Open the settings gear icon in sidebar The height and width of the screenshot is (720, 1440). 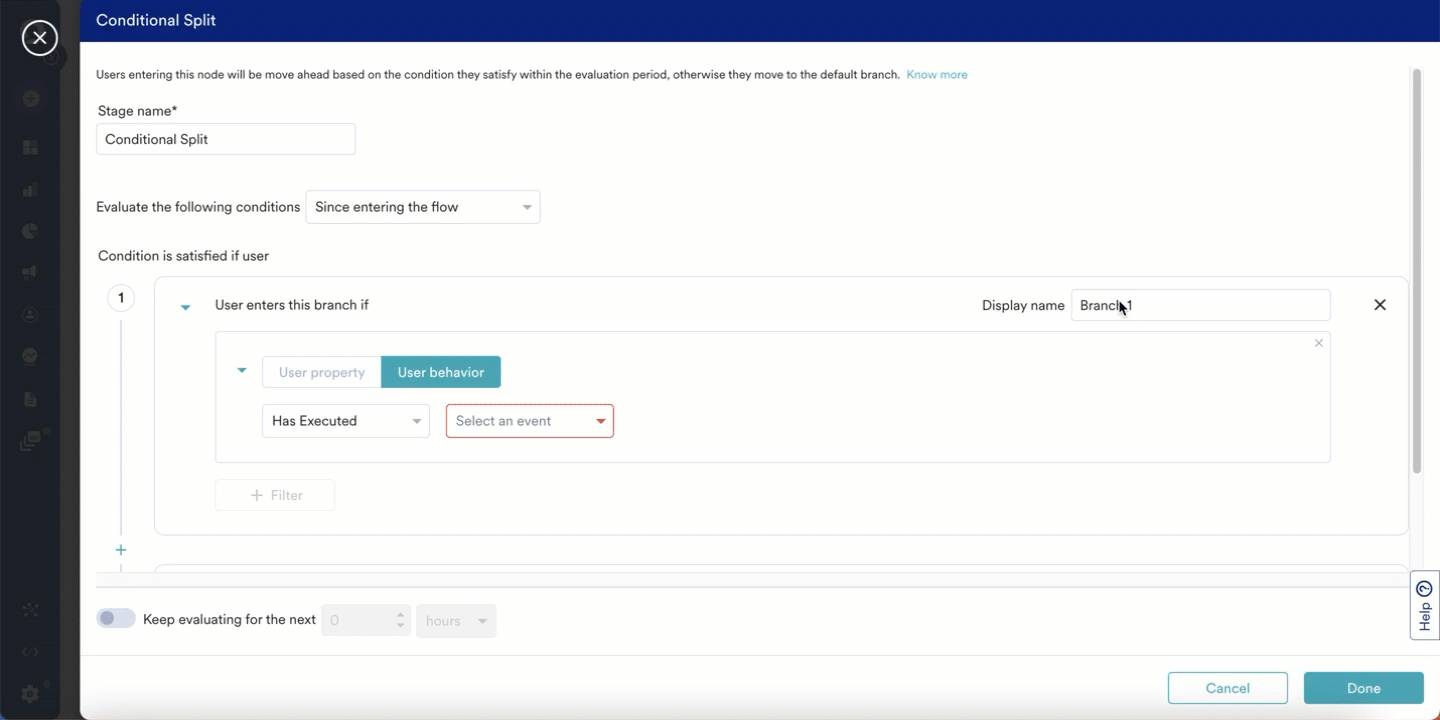pos(30,693)
